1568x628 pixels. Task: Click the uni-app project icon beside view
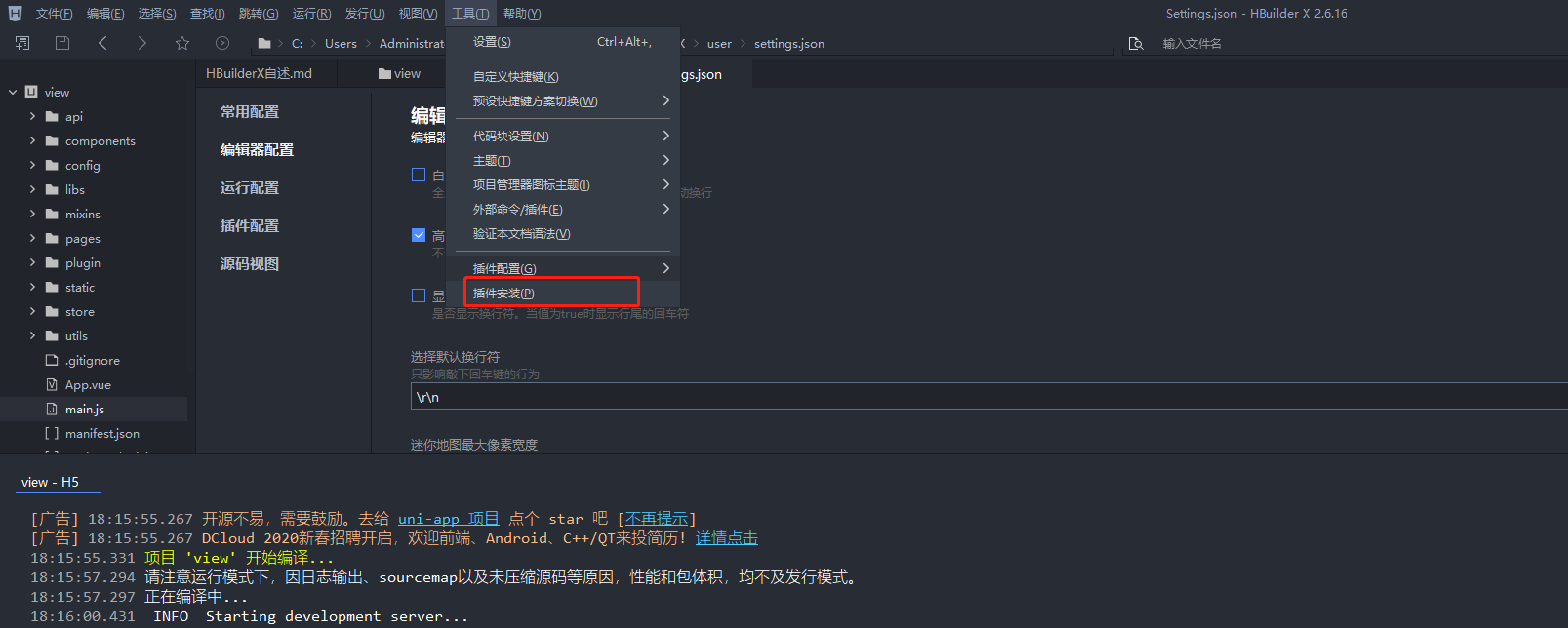(31, 92)
